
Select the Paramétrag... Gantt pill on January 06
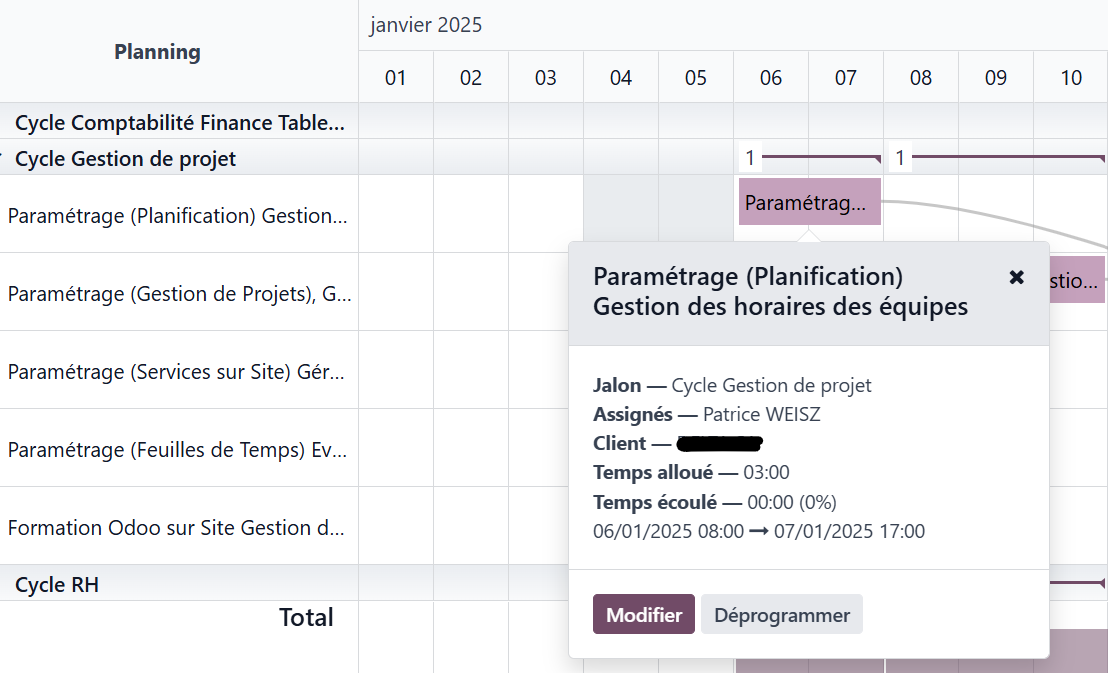click(810, 202)
